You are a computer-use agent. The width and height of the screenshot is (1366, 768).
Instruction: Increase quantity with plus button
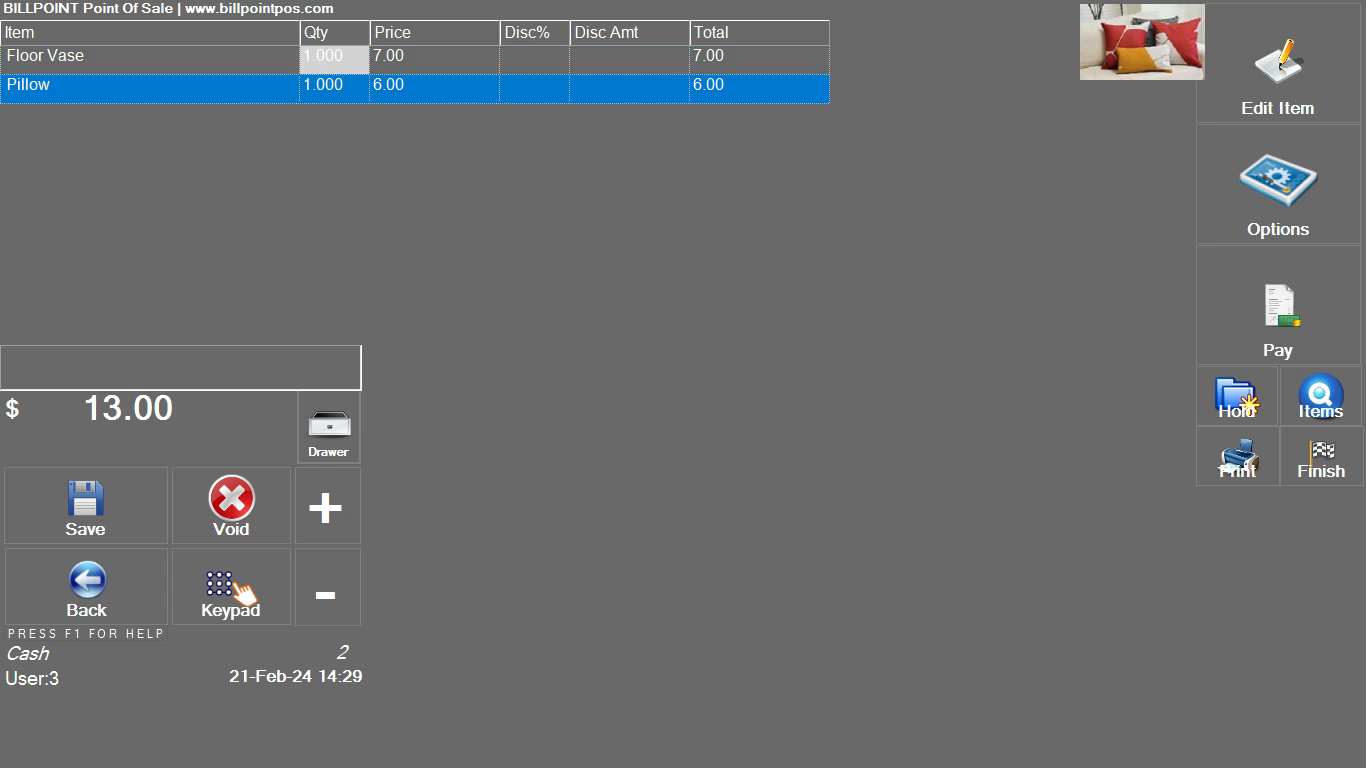pos(326,507)
